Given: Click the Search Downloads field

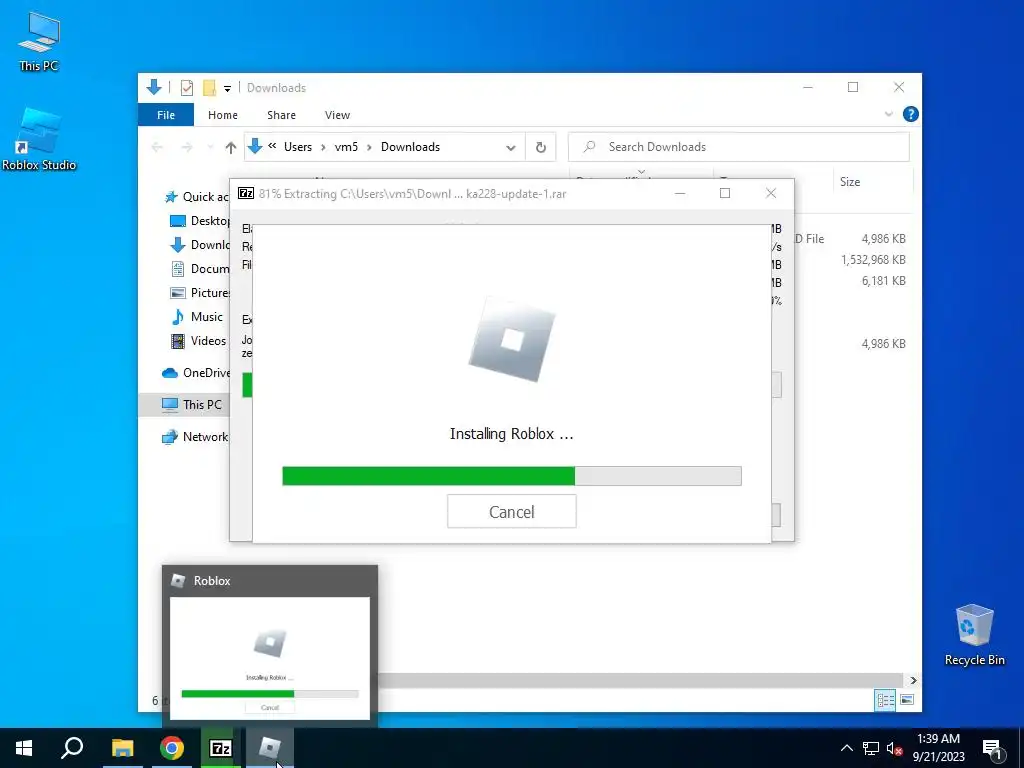Looking at the screenshot, I should (739, 147).
